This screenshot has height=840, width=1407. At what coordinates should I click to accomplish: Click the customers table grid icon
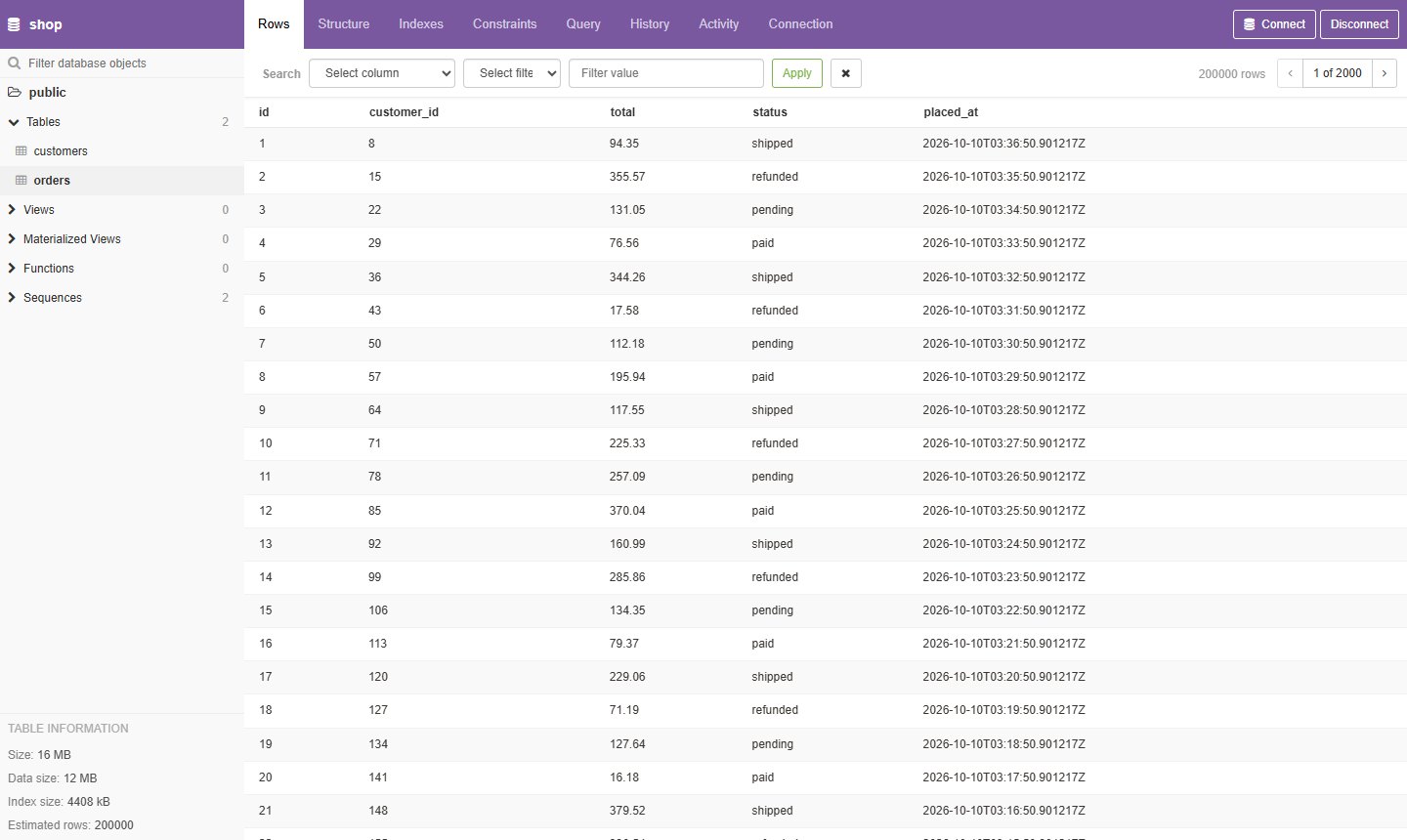pyautogui.click(x=21, y=151)
